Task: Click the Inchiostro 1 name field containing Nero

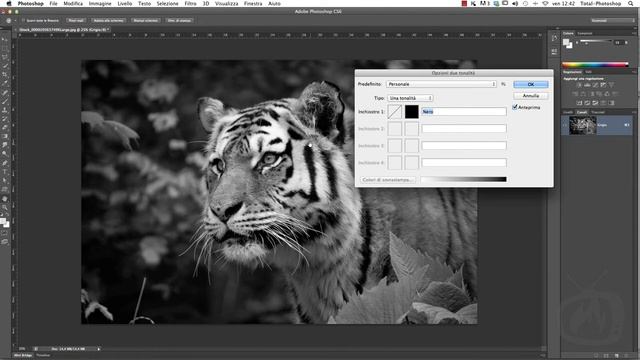Action: 464,111
